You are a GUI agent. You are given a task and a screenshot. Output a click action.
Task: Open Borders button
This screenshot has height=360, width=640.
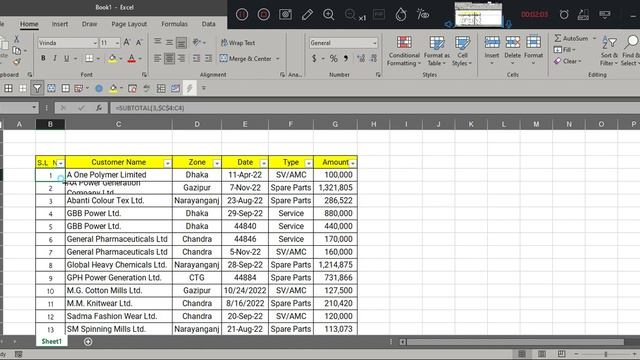point(89,58)
